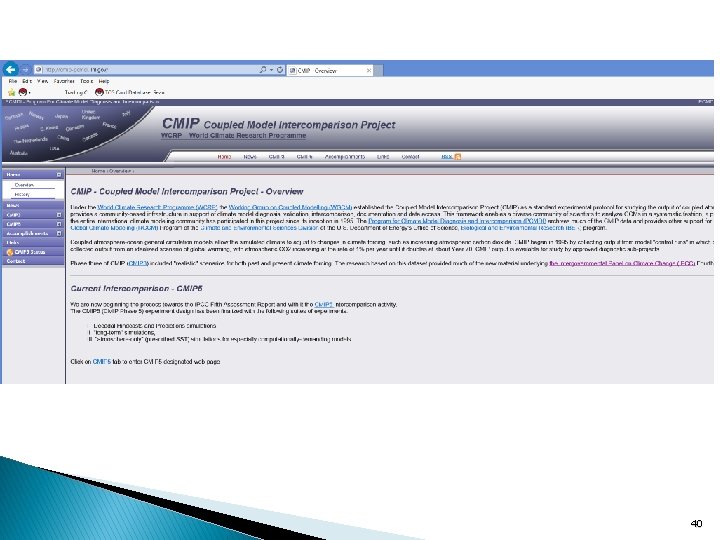This screenshot has height=540, width=720.
Task: Open Intergovernmental Panel on Climate Change link
Action: (x=622, y=264)
